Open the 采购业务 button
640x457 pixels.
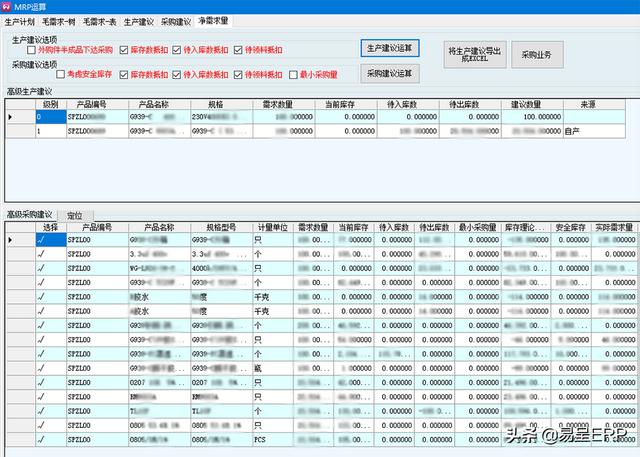[536, 54]
